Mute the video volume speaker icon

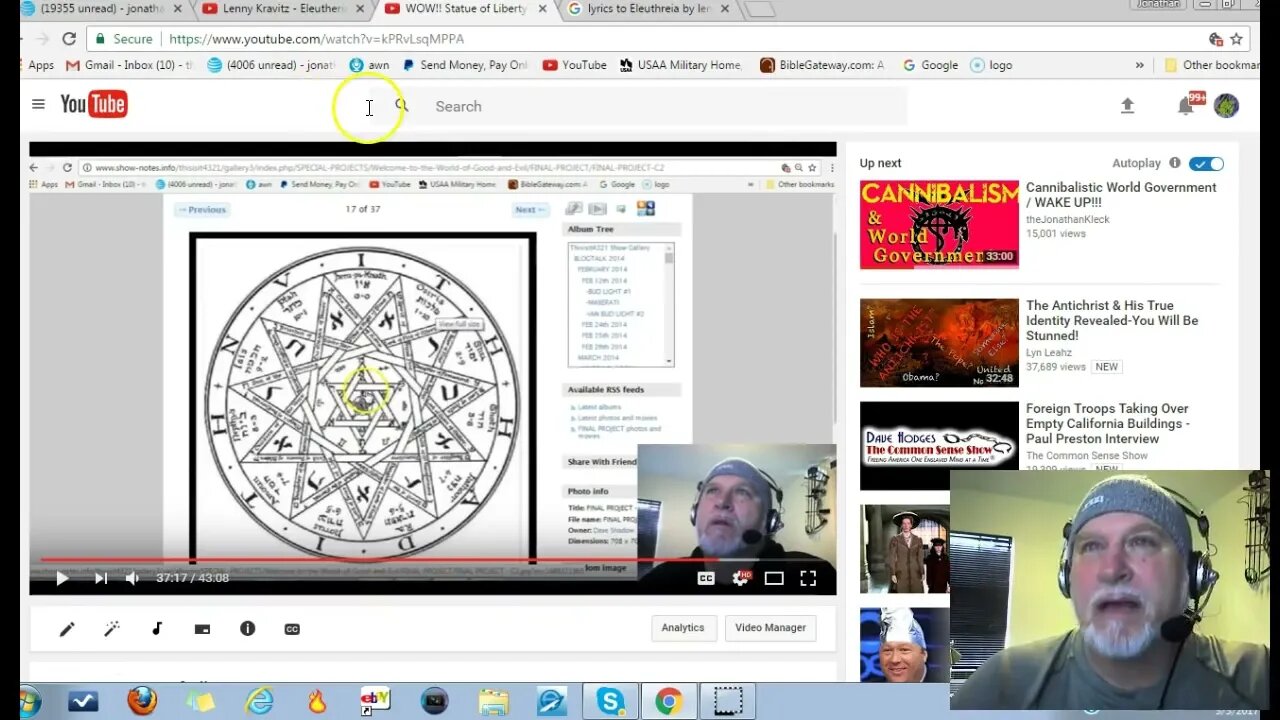pyautogui.click(x=132, y=578)
